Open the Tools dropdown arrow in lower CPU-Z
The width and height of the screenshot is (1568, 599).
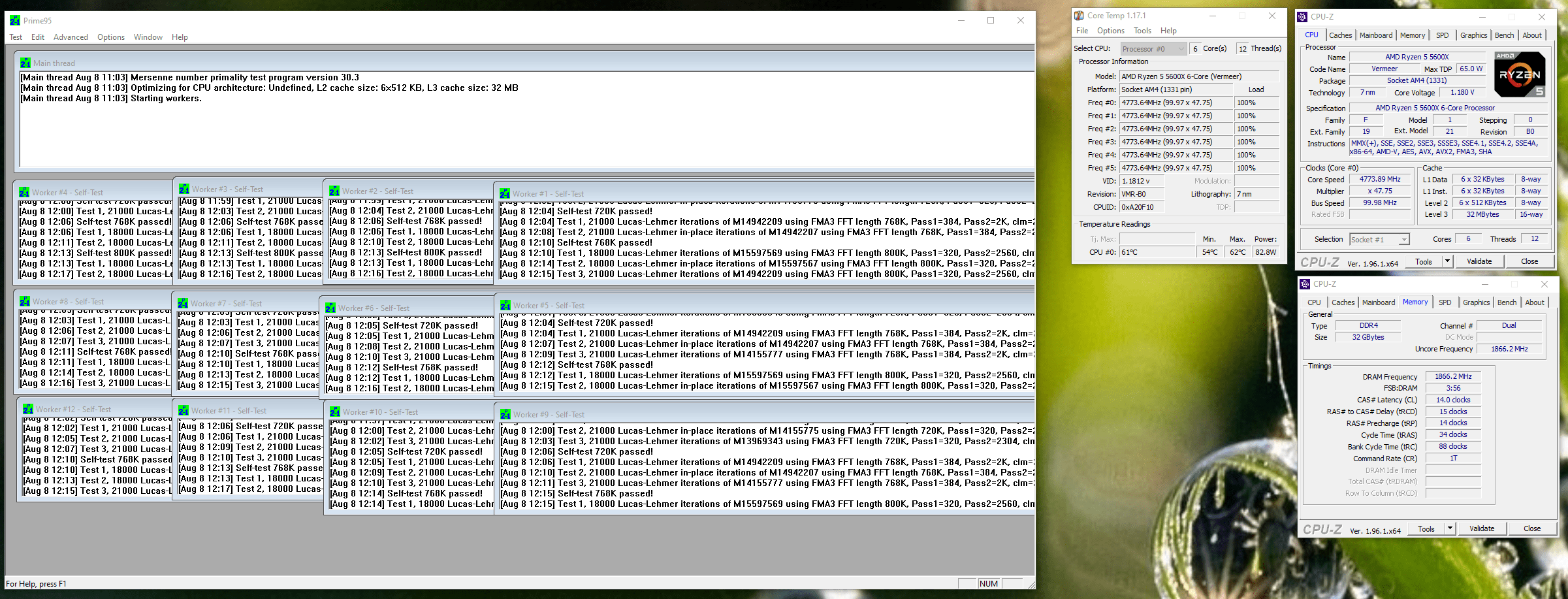(1450, 528)
